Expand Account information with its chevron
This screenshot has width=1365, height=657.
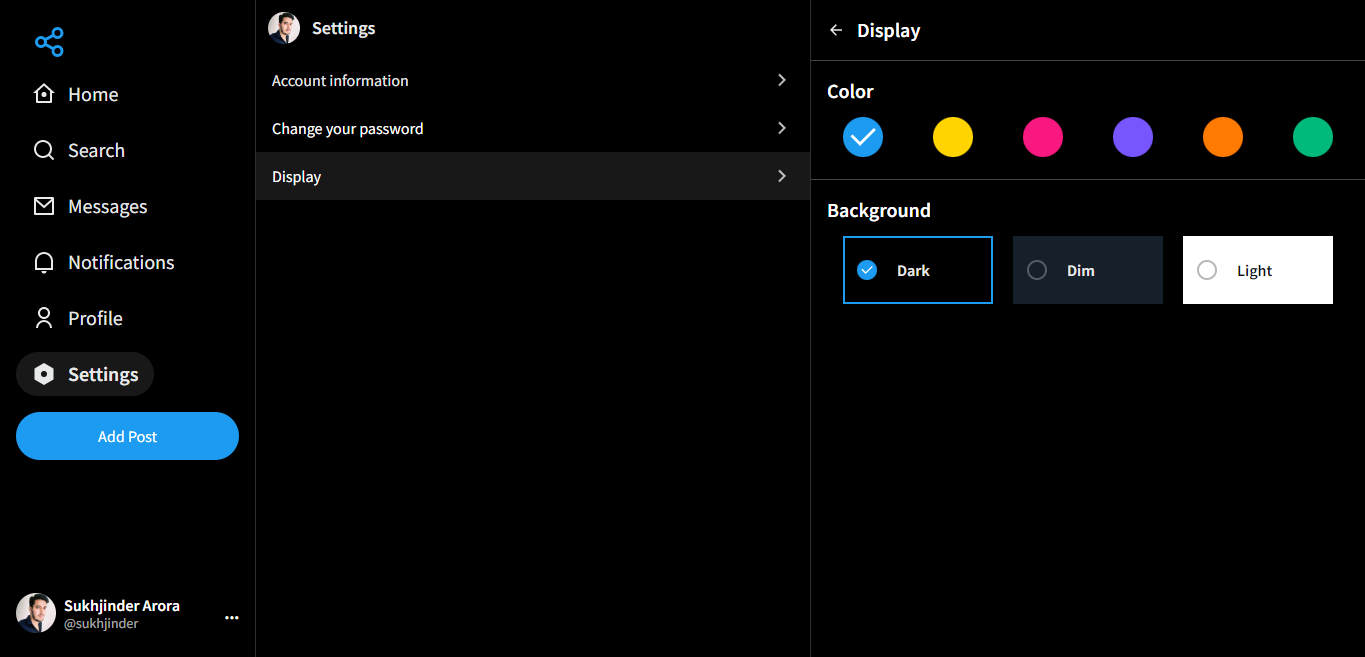pos(782,80)
